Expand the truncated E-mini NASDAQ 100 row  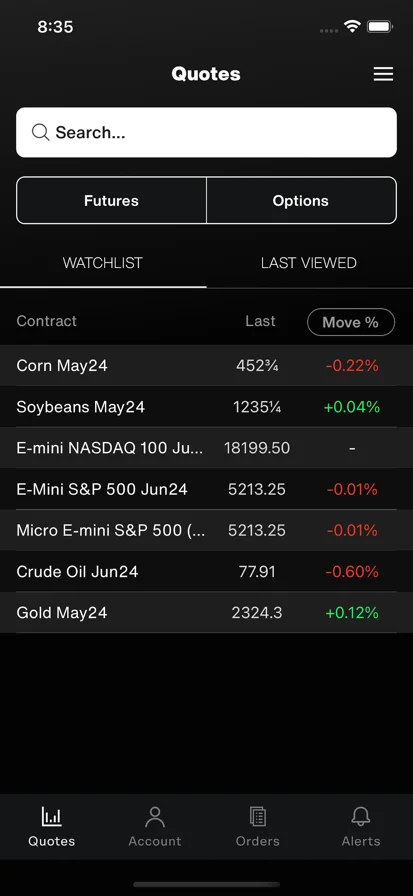pyautogui.click(x=206, y=448)
